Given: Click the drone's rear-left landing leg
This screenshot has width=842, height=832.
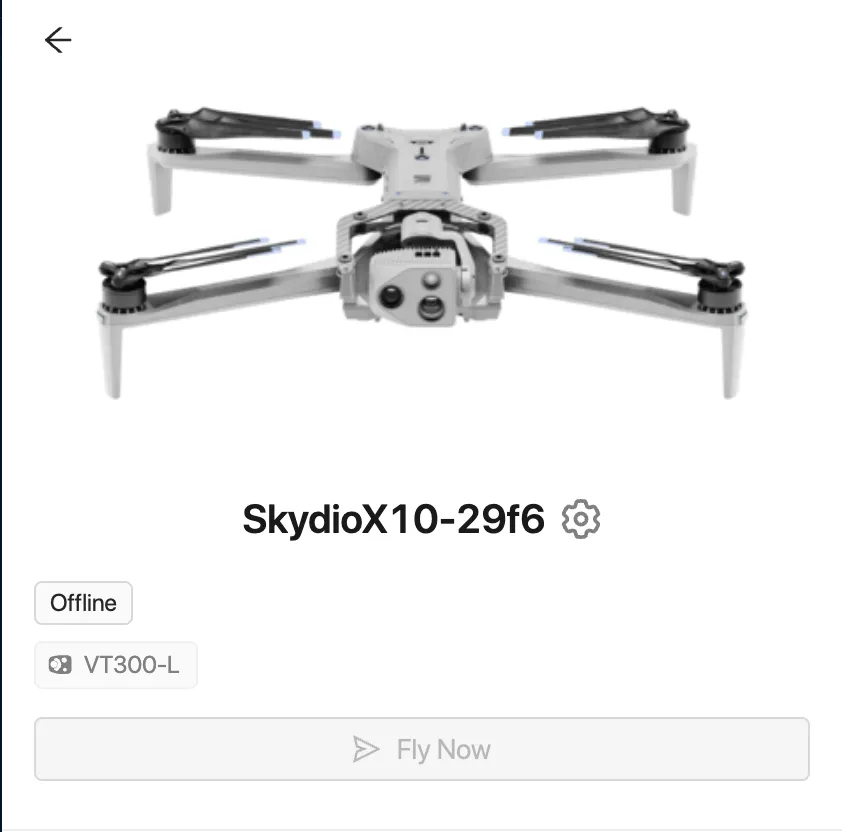Looking at the screenshot, I should [160, 183].
